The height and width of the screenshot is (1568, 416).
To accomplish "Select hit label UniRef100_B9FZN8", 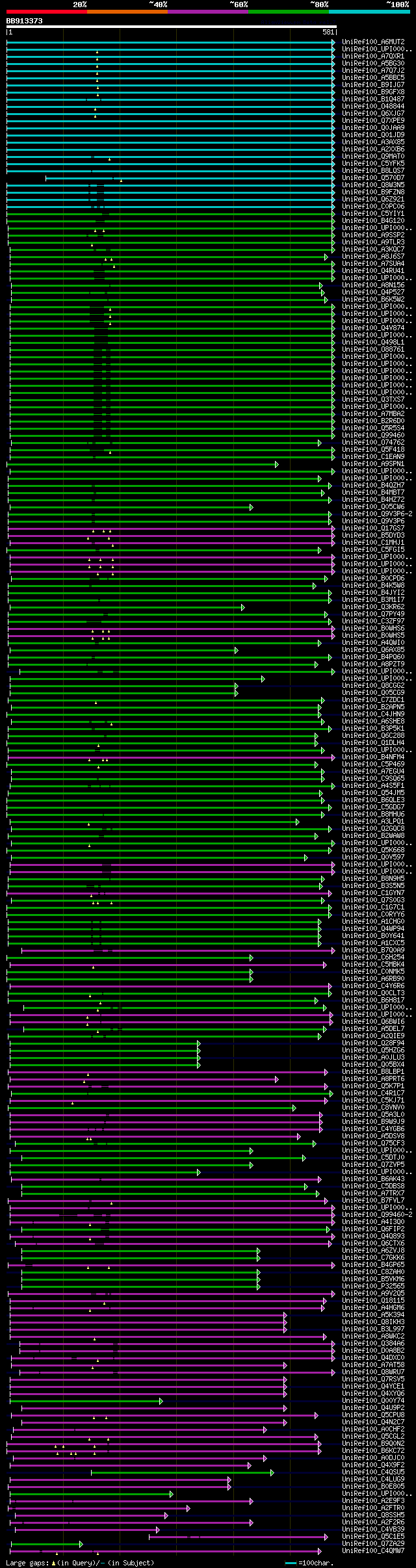I will click(x=373, y=192).
